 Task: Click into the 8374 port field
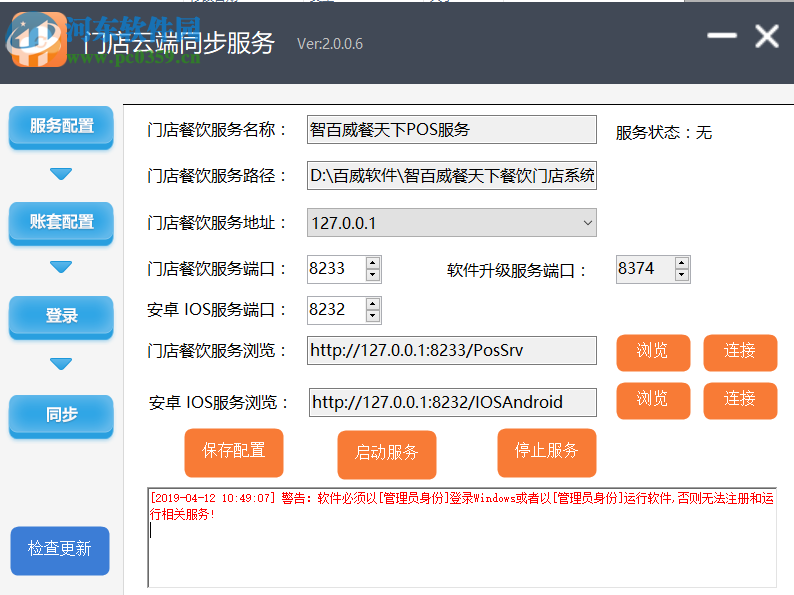646,269
